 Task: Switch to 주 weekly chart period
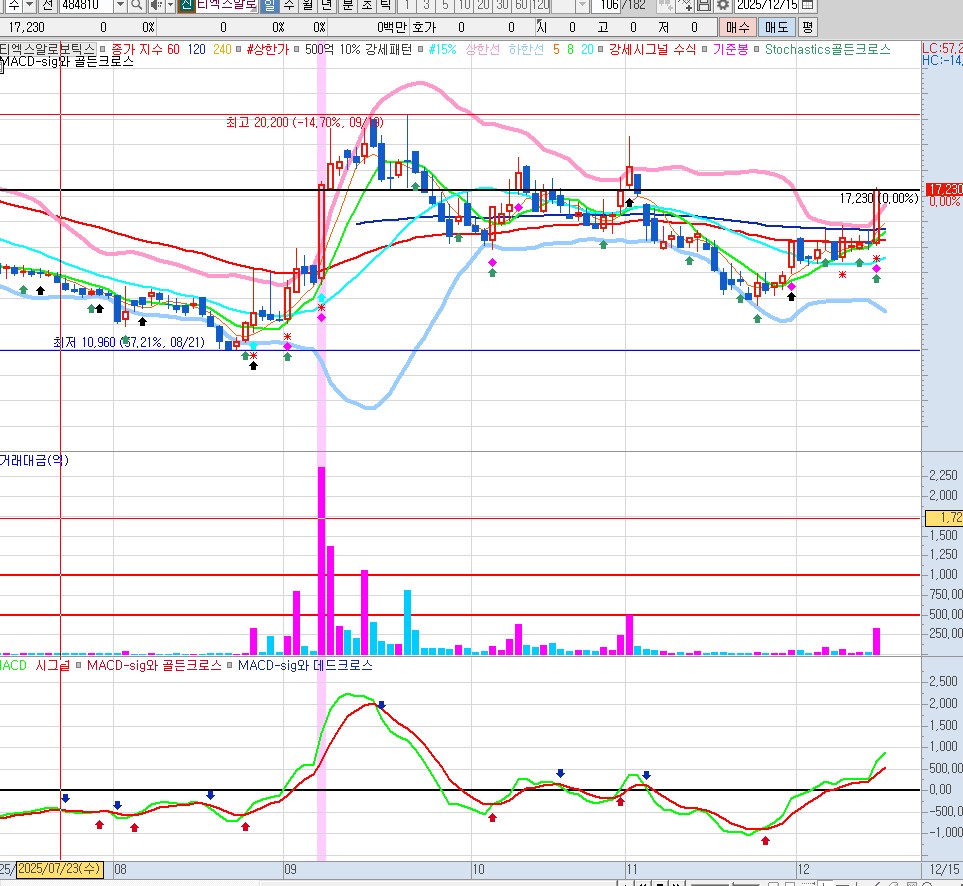click(289, 6)
